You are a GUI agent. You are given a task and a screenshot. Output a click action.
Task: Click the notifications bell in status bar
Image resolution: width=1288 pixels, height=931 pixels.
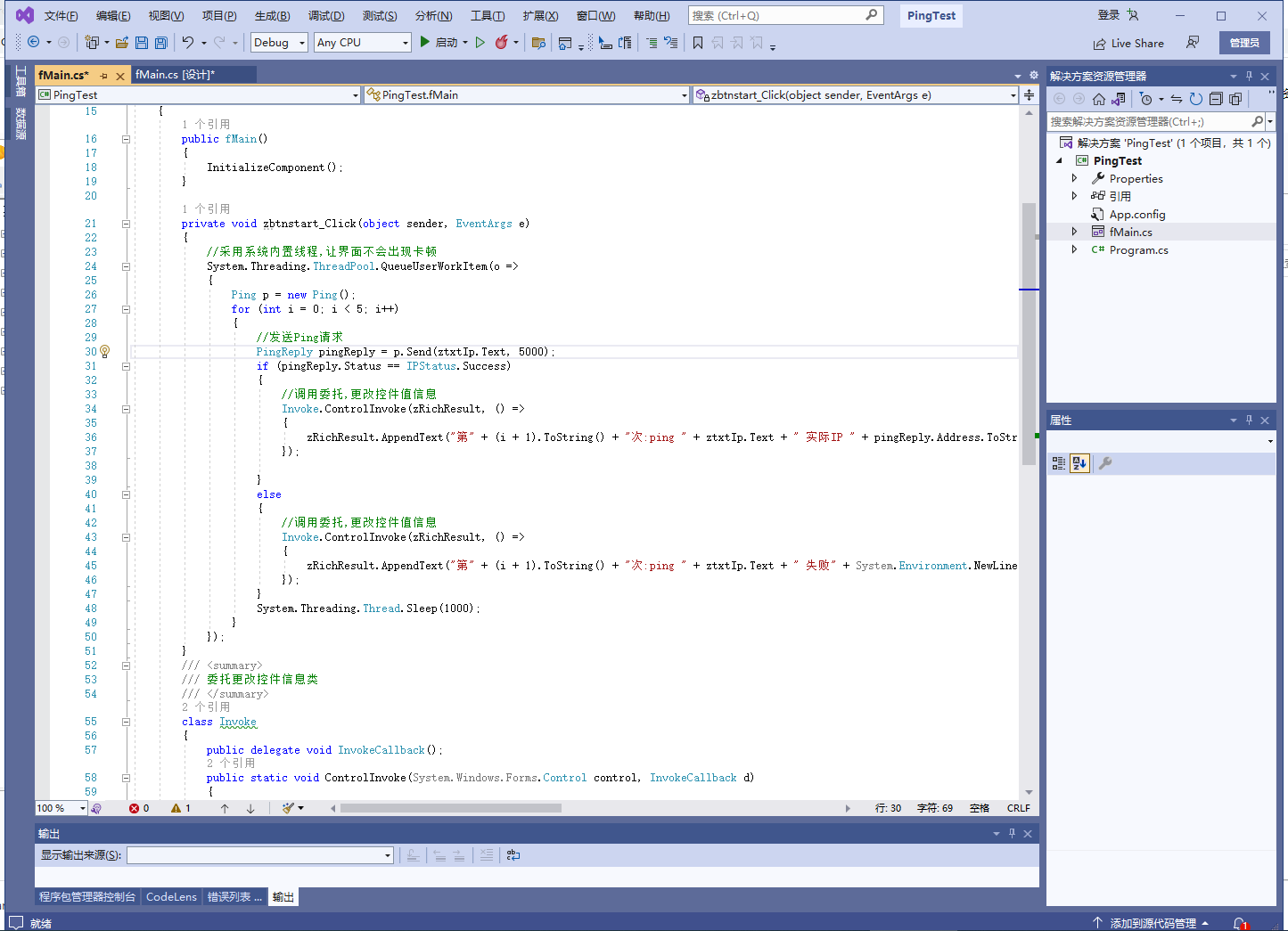click(1240, 923)
